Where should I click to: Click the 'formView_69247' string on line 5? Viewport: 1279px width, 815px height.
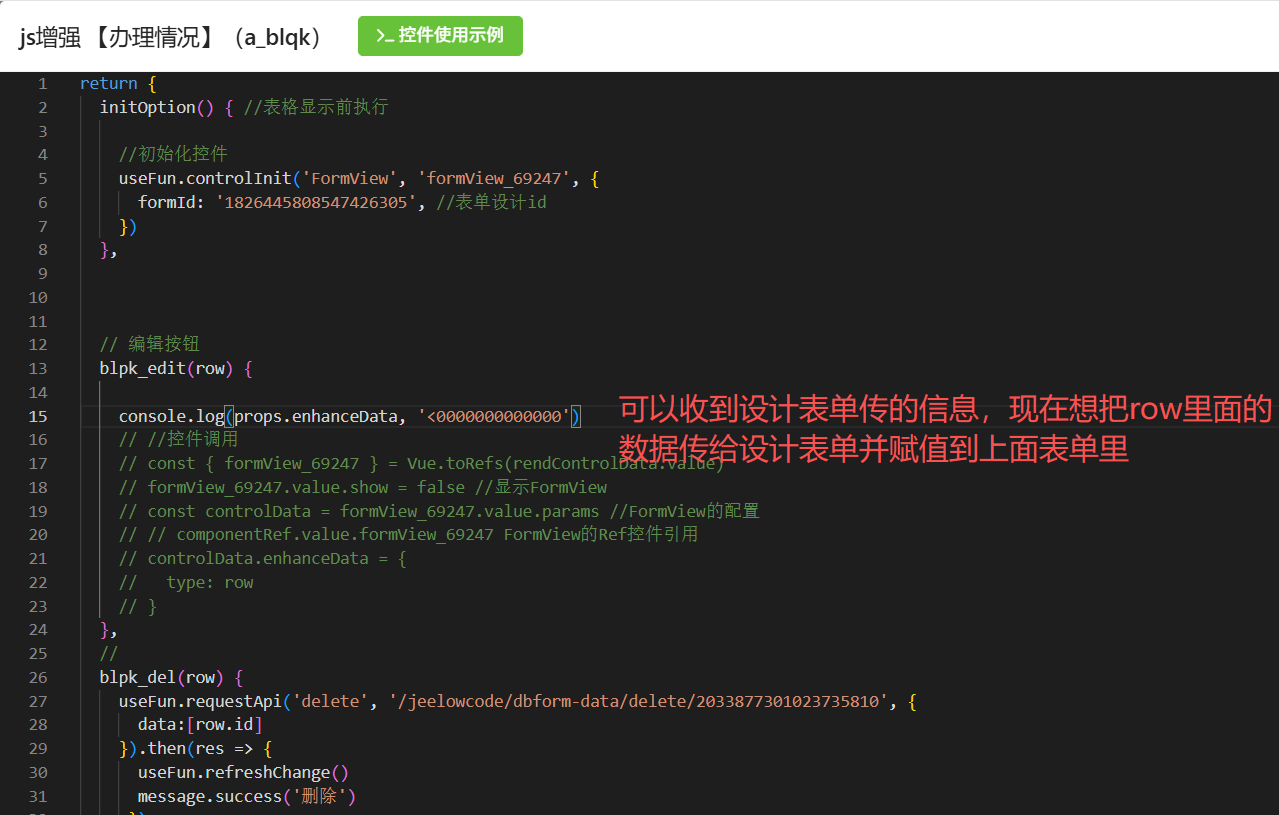click(494, 179)
